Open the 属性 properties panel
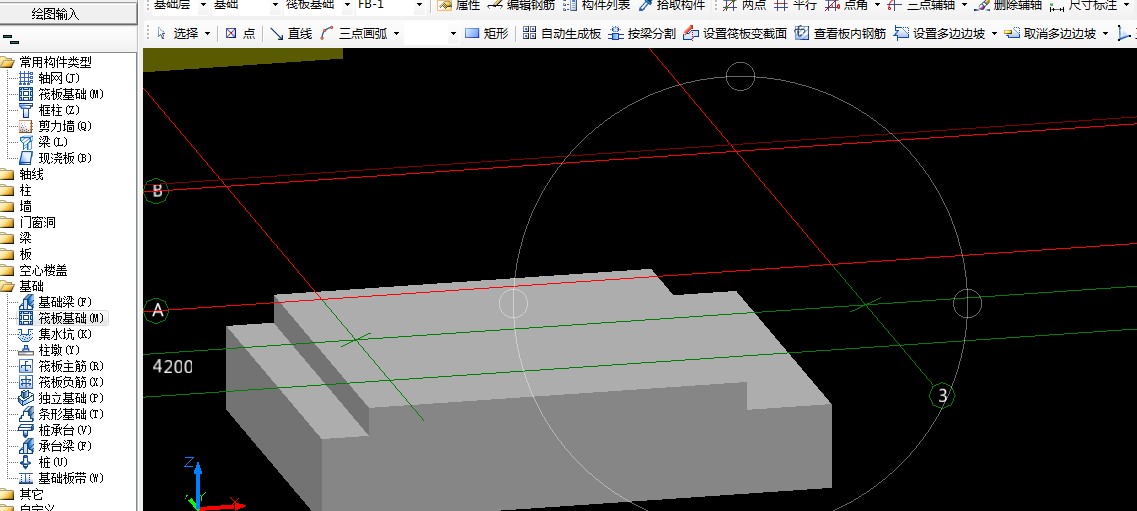 pyautogui.click(x=458, y=5)
